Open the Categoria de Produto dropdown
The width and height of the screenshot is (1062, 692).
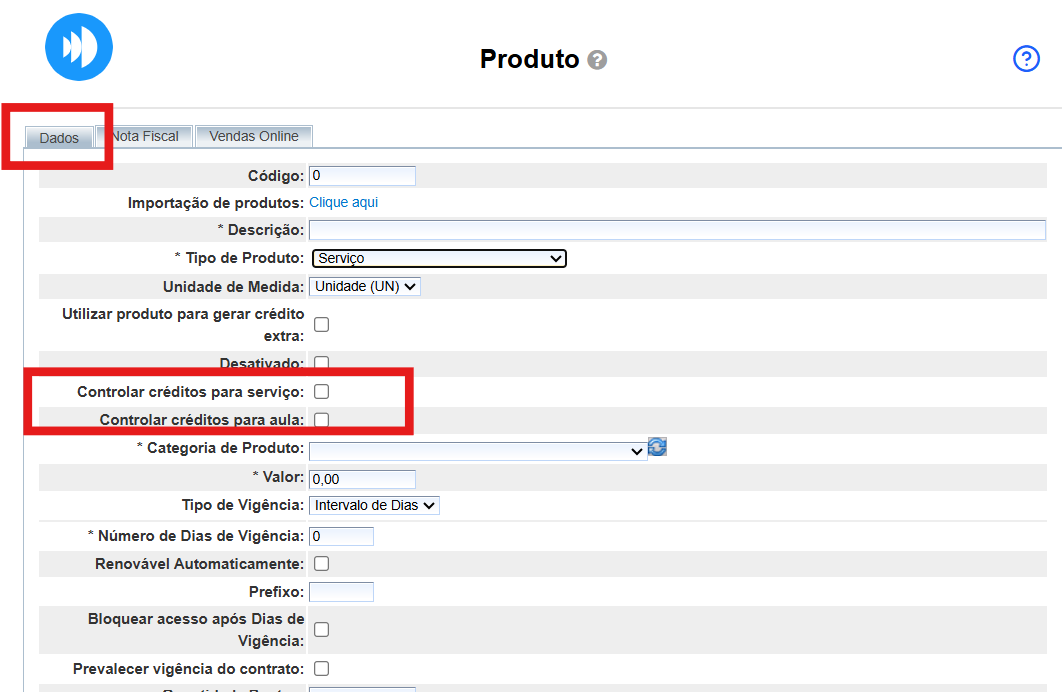(x=478, y=451)
